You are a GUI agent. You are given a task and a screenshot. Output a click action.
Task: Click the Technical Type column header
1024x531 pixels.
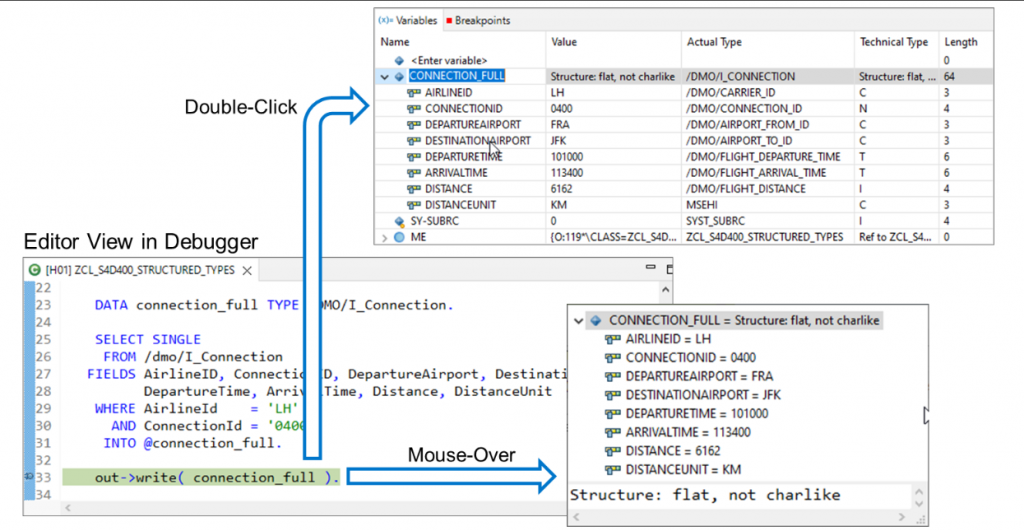coord(893,42)
